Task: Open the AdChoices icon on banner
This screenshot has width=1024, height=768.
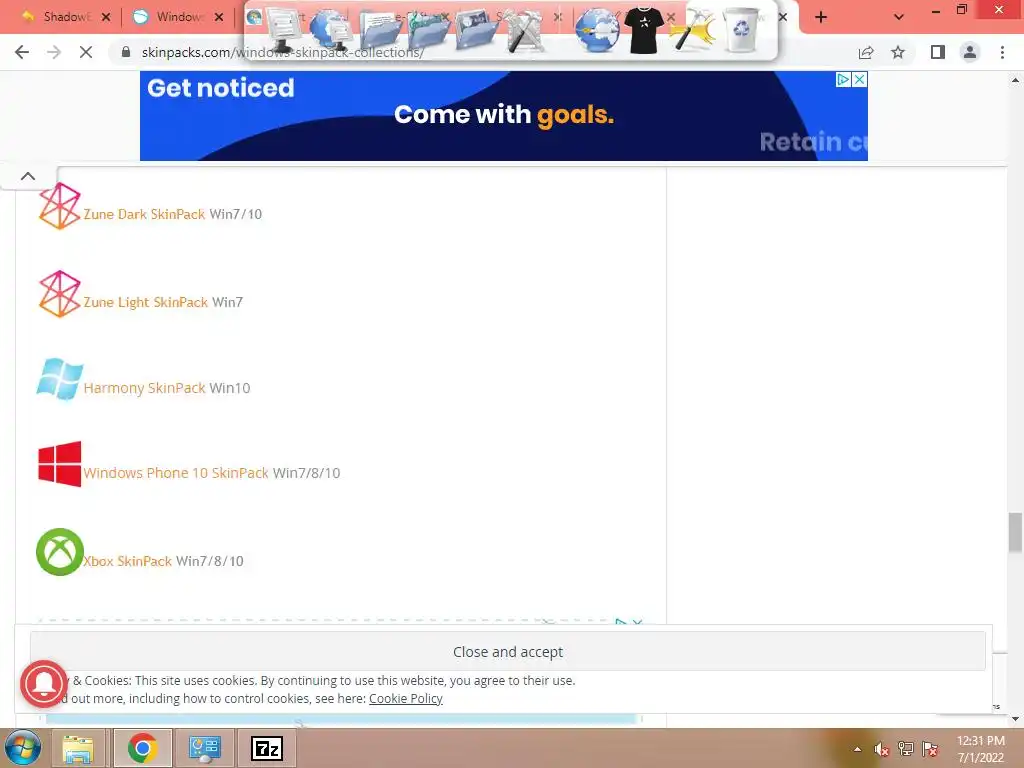Action: click(x=843, y=80)
